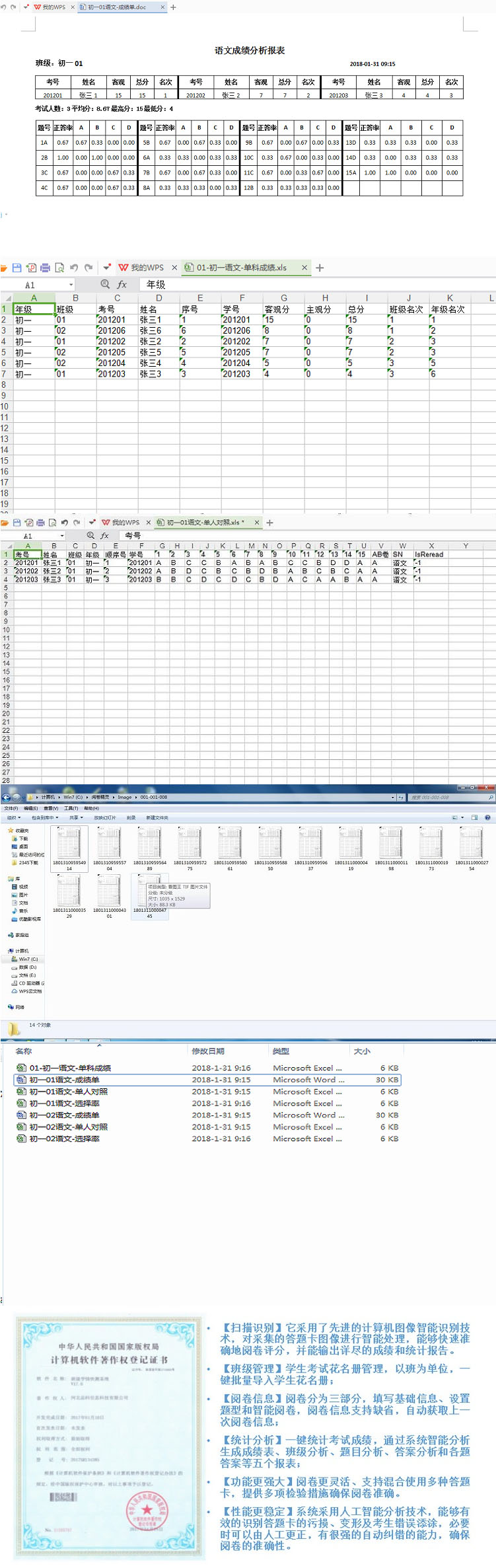Click Undo arrow in 单科成绩 spreadsheet toolbar
Image resolution: width=496 pixels, height=1568 pixels.
pos(74,268)
